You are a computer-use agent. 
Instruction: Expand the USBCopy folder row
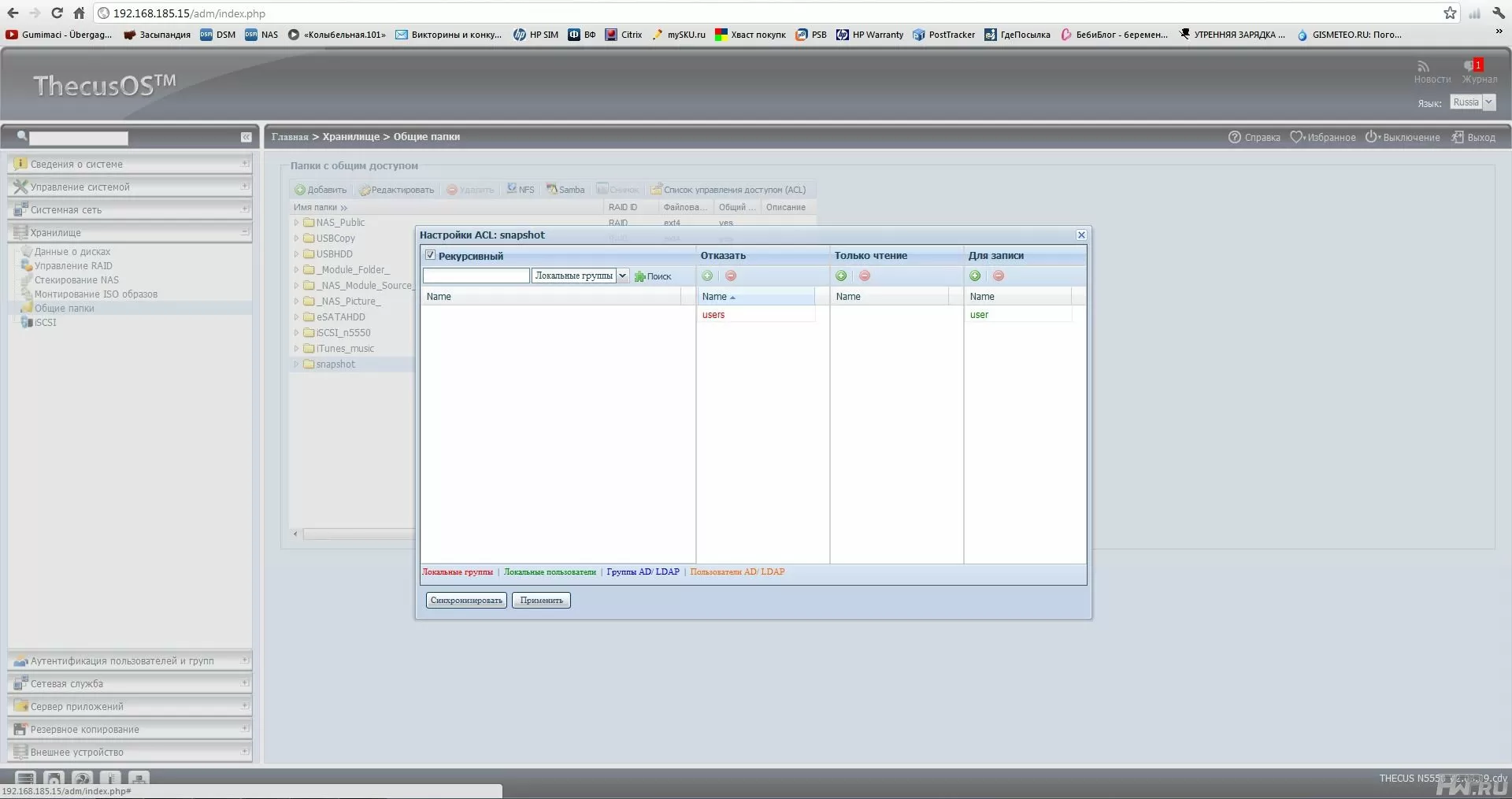tap(297, 239)
